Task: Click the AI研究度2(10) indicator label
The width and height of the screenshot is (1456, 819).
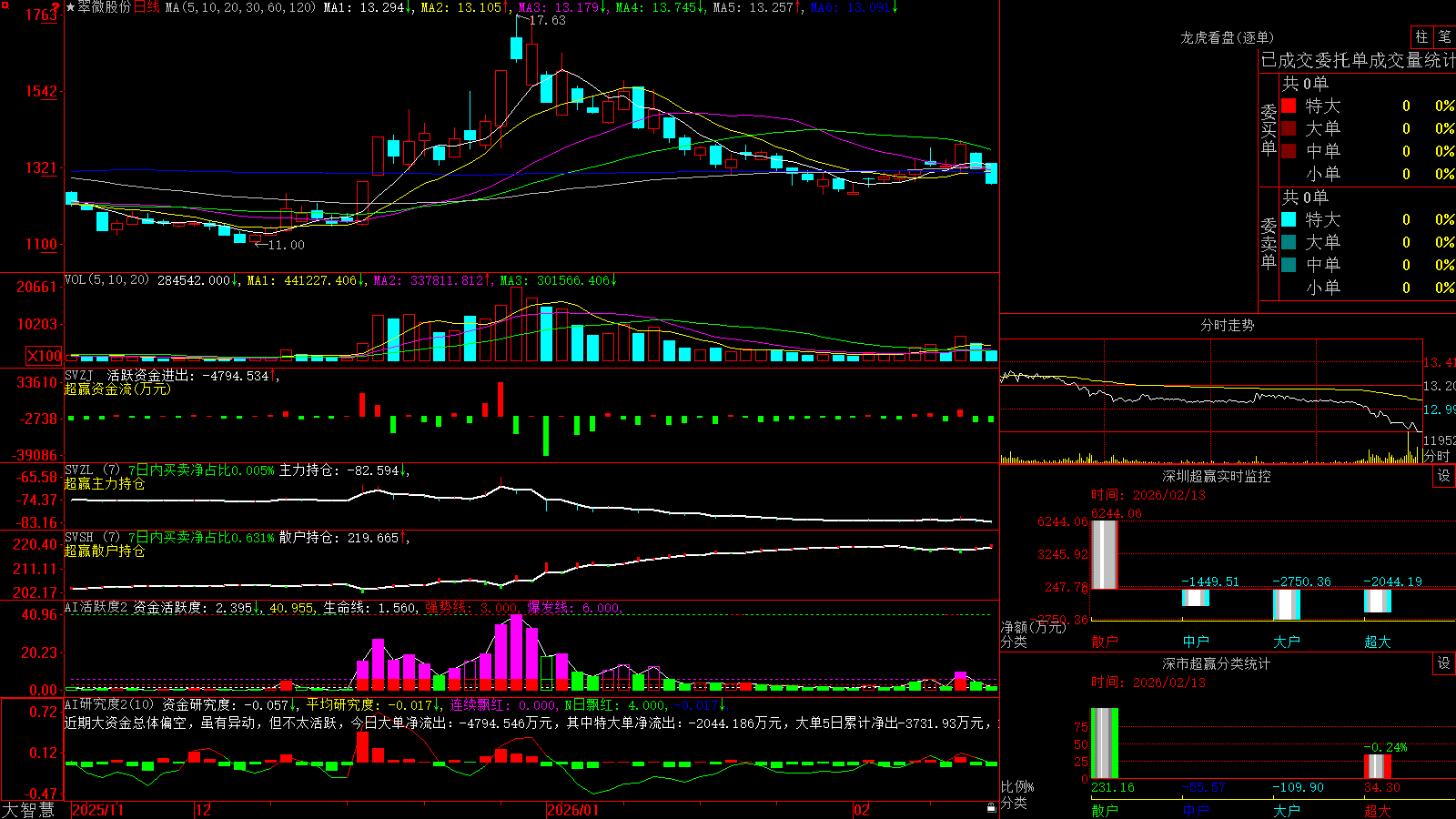Action: click(110, 704)
